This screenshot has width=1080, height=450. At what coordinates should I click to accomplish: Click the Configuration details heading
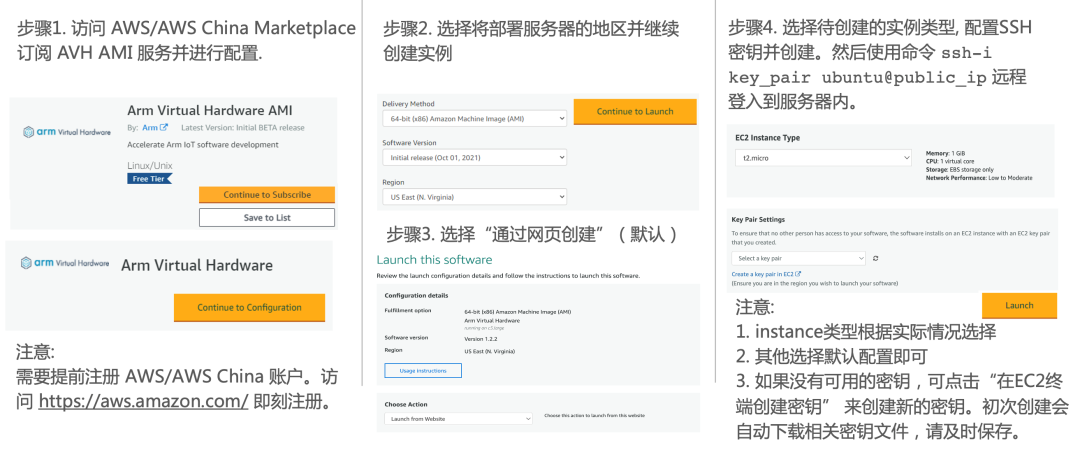click(x=416, y=296)
